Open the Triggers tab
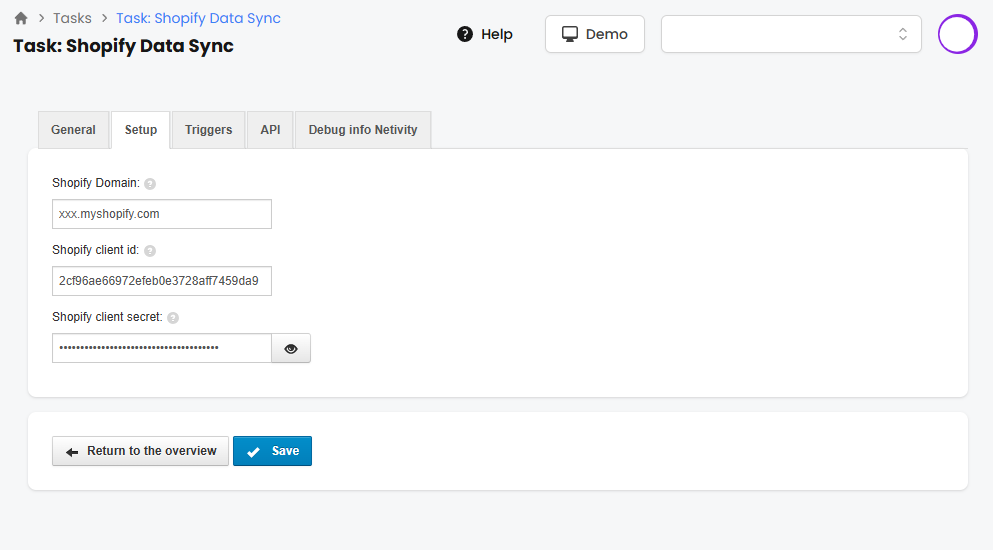The height and width of the screenshot is (550, 993). tap(208, 130)
